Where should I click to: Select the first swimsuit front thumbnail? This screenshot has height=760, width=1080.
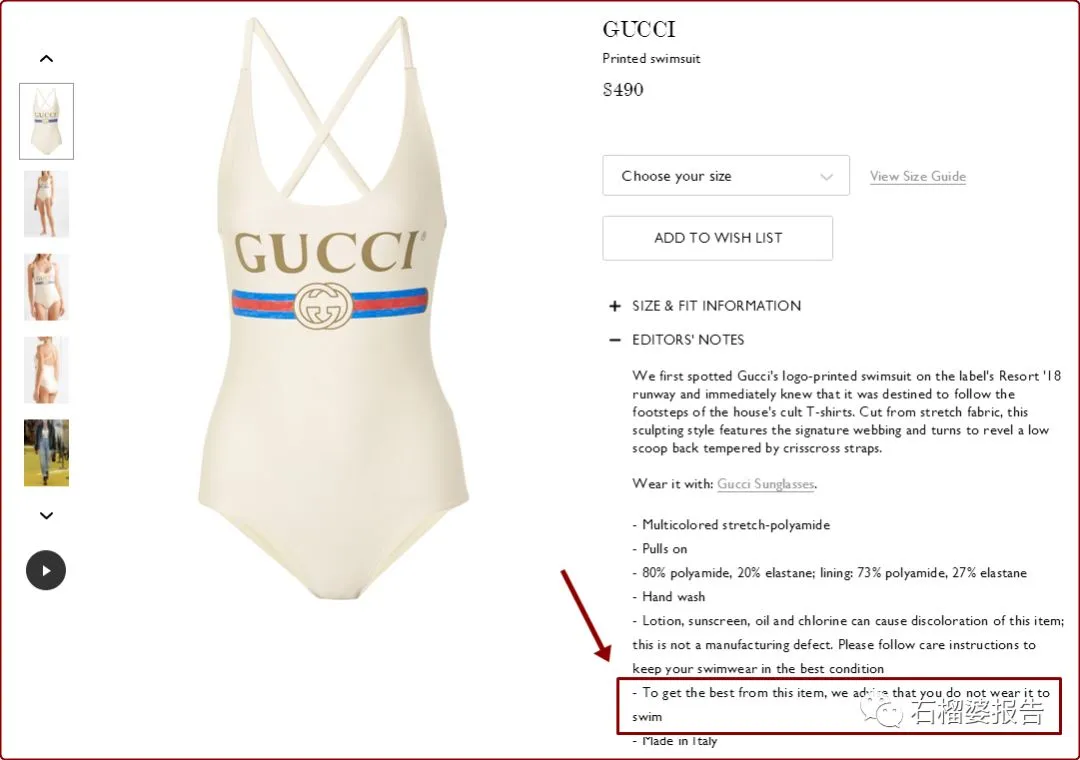46,121
